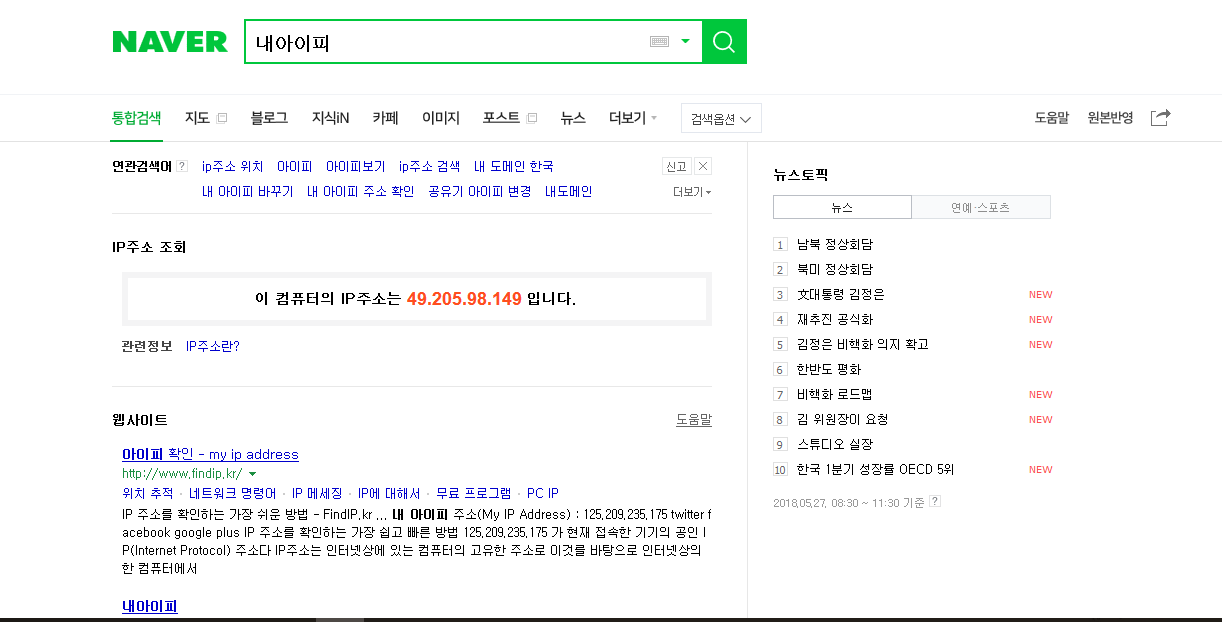Open the IP 메세징 sublink
The height and width of the screenshot is (622, 1222).
point(317,493)
